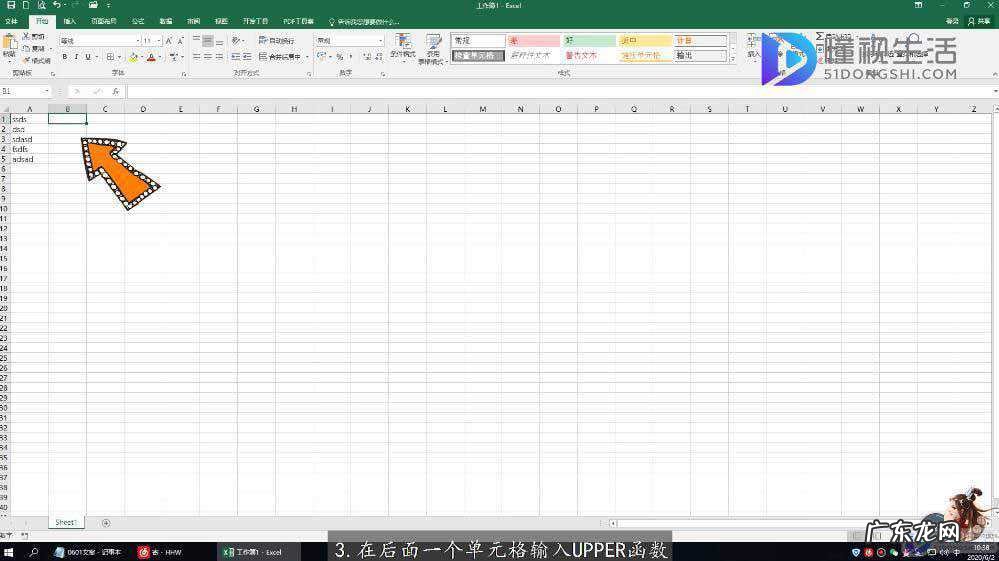The height and width of the screenshot is (561, 999).
Task: Decrease decimal places
Action: pos(379,57)
